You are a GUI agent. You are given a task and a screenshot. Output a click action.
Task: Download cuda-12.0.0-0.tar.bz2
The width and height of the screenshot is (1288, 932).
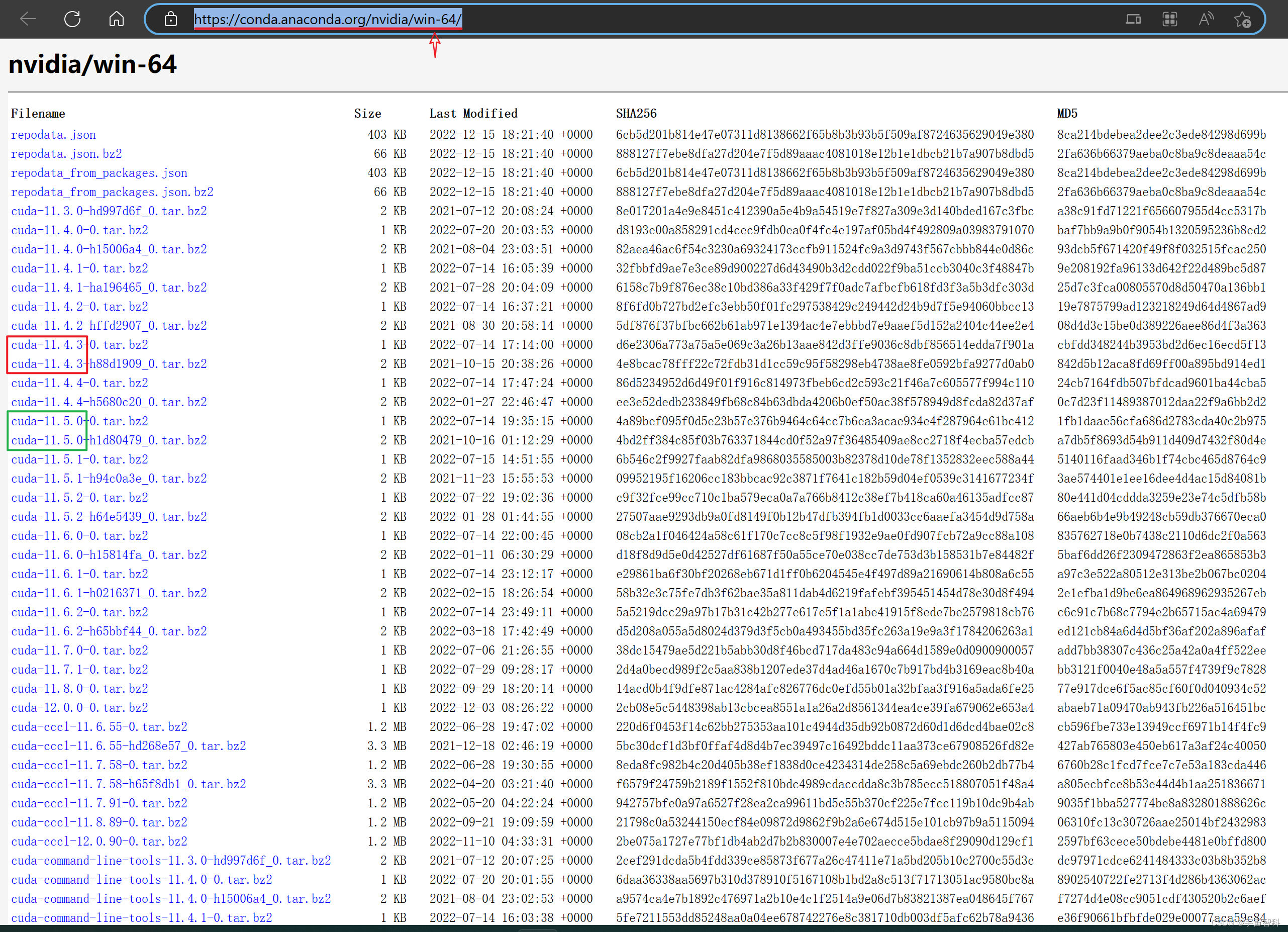tap(79, 708)
